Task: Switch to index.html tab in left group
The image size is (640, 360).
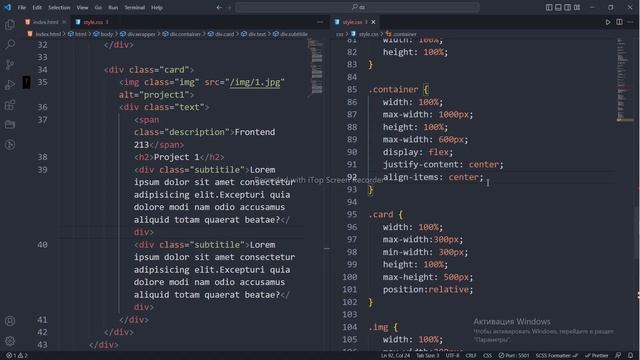Action: click(x=45, y=22)
